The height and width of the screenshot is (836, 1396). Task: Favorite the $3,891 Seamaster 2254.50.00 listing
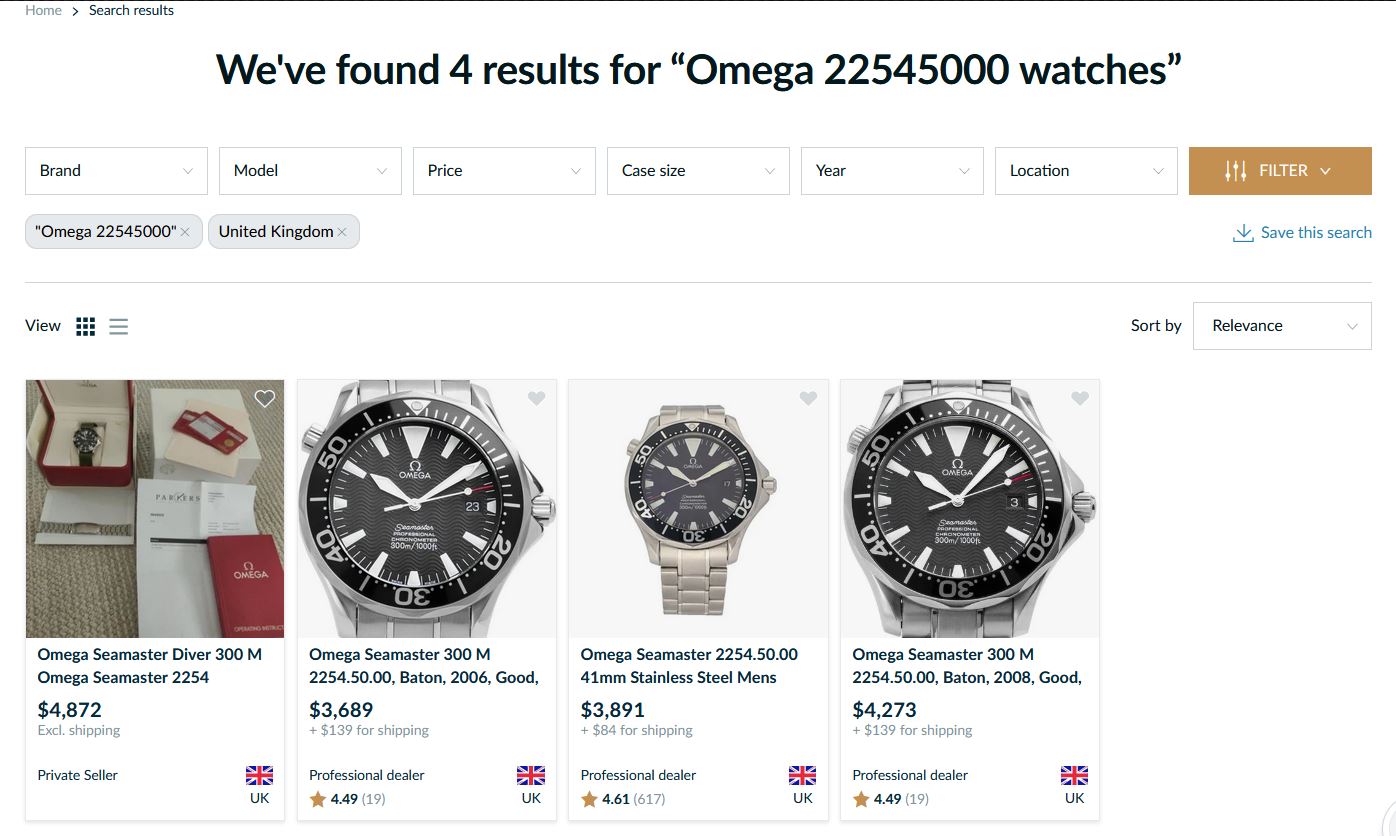pos(808,399)
